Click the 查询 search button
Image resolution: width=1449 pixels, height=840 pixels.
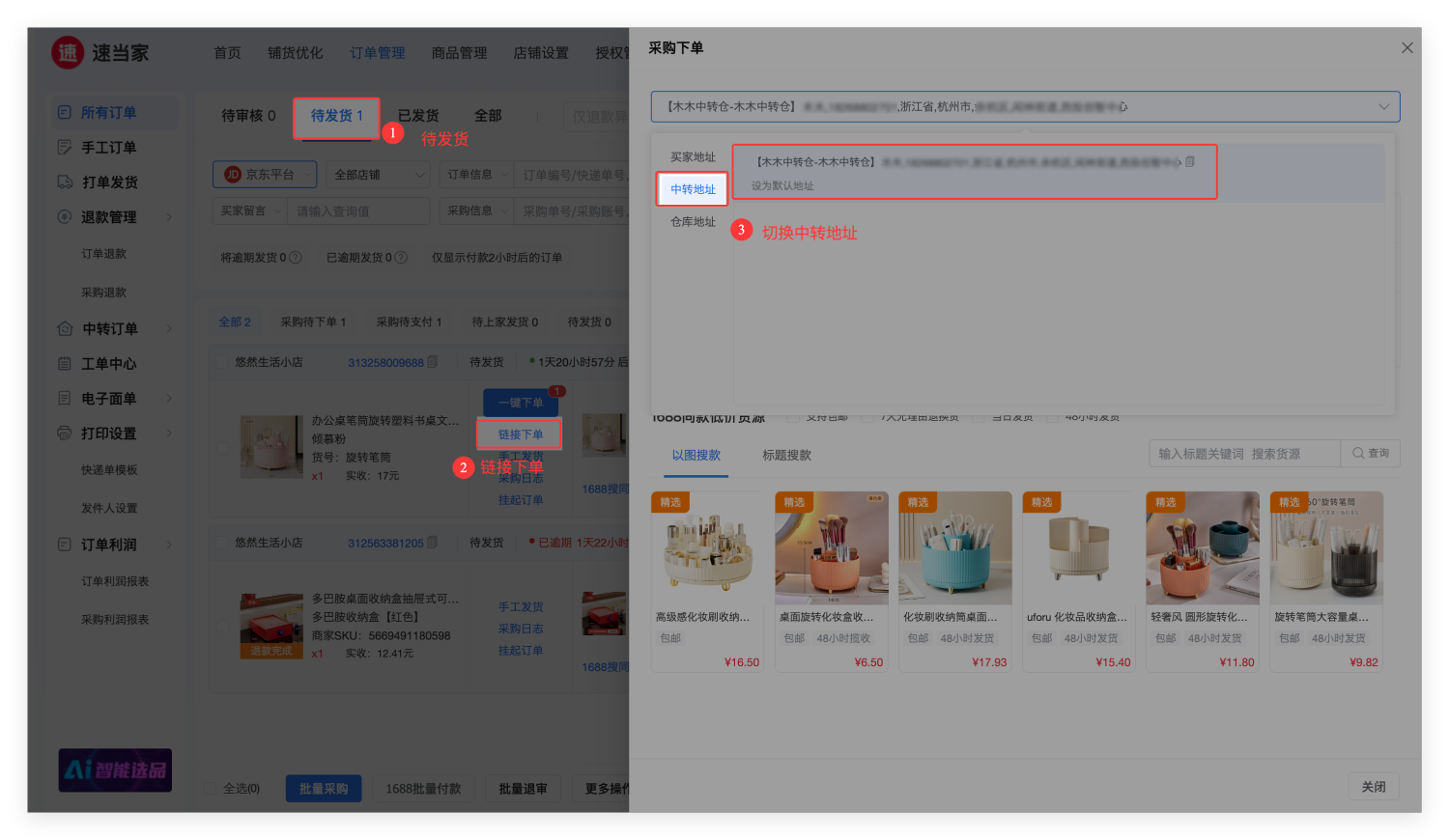coord(1371,454)
